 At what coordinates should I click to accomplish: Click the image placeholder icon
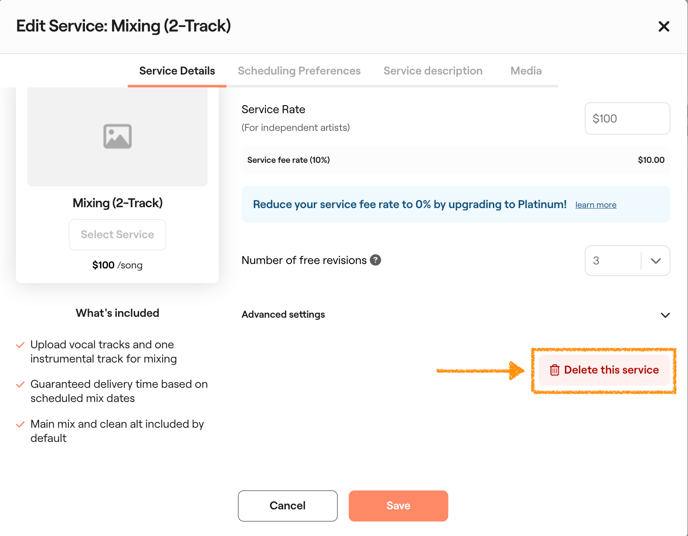[x=117, y=137]
